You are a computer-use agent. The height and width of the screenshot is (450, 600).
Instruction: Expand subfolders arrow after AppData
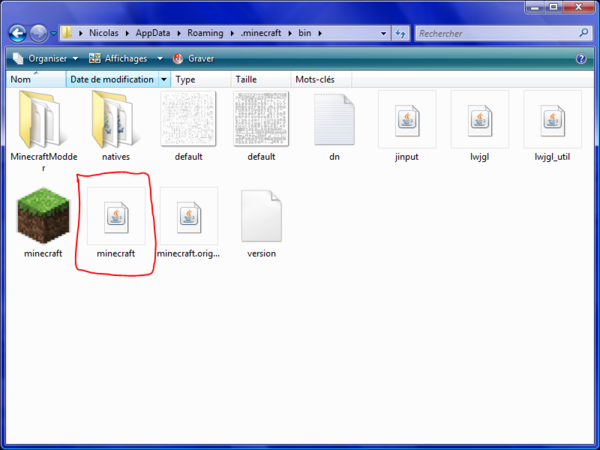179,33
